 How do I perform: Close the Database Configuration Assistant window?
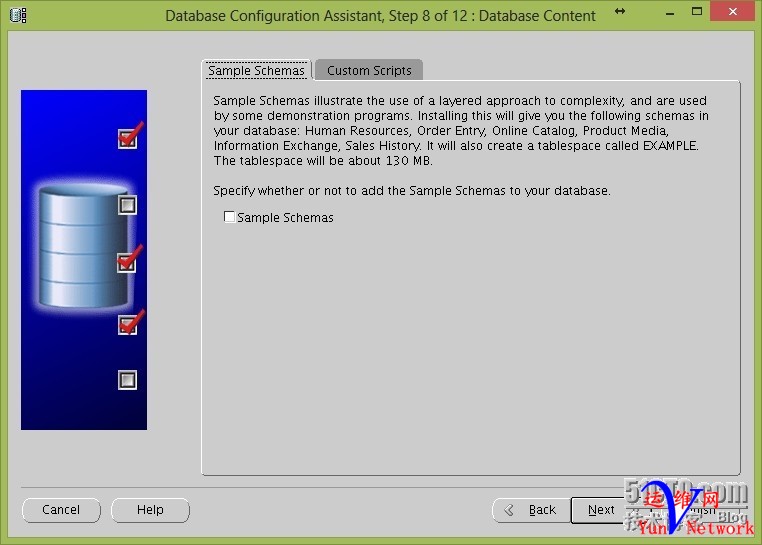[732, 11]
